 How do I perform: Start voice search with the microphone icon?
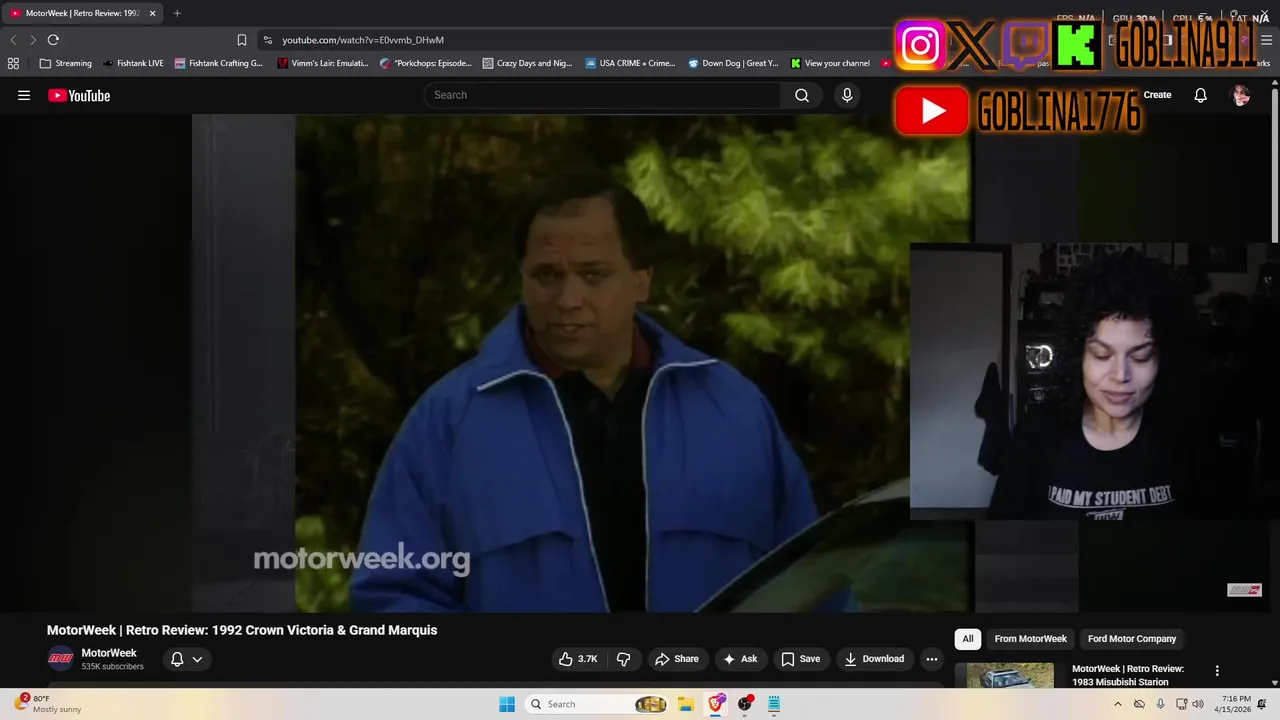(x=847, y=95)
